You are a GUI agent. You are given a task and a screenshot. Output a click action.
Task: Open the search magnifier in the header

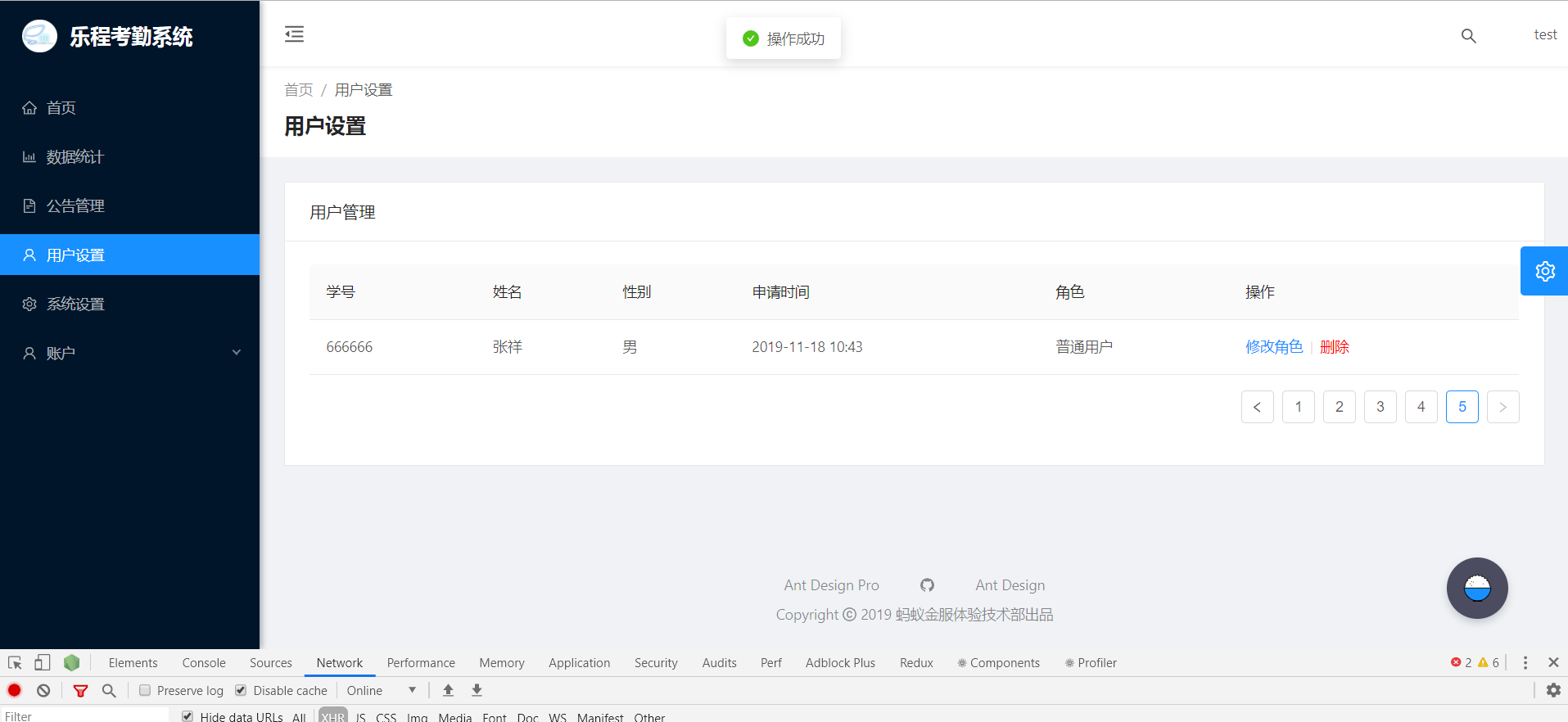(x=1469, y=36)
